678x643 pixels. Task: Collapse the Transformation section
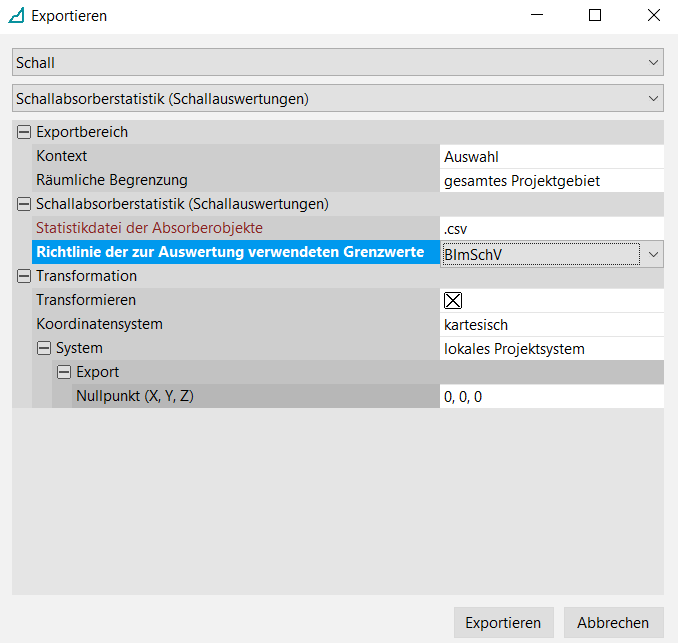pyautogui.click(x=24, y=276)
